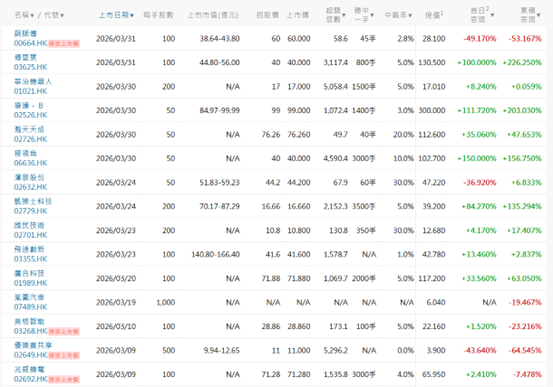The width and height of the screenshot is (553, 387).
Task: Sort the table by 名稱 column arrow
Action: (32, 16)
